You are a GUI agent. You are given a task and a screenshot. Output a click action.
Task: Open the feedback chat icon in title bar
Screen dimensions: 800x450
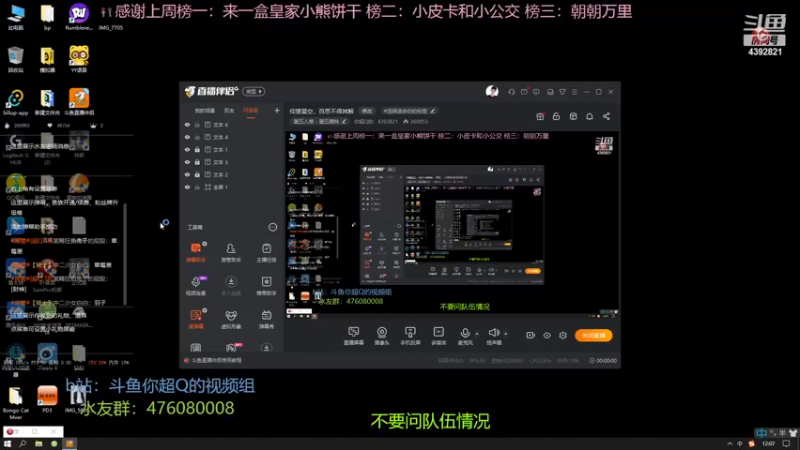click(536, 92)
